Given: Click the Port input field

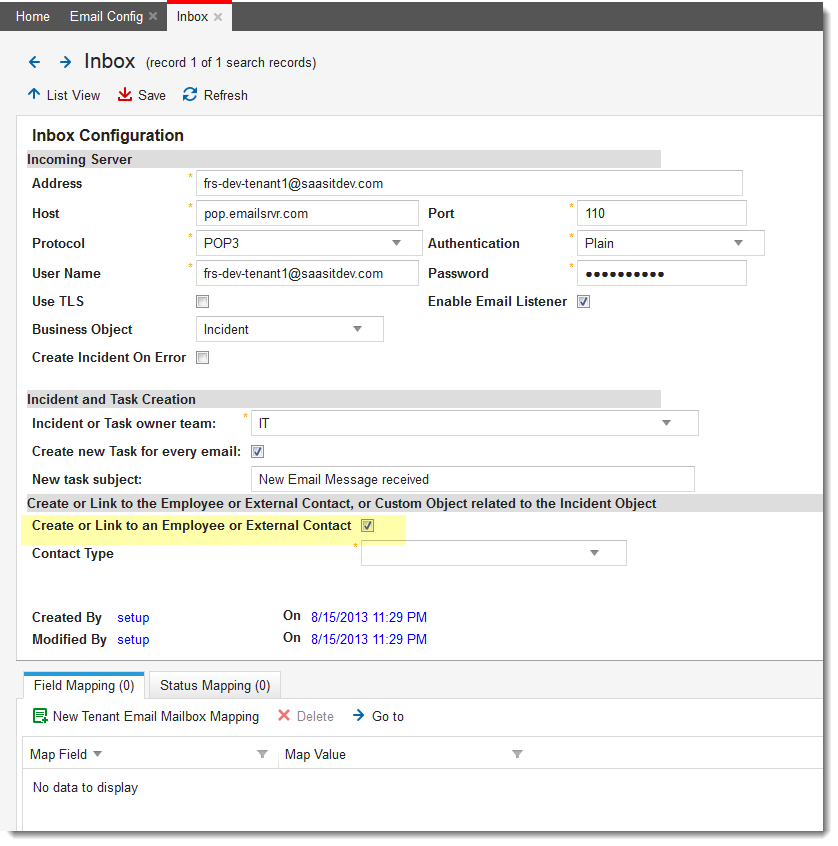Looking at the screenshot, I should tap(662, 213).
